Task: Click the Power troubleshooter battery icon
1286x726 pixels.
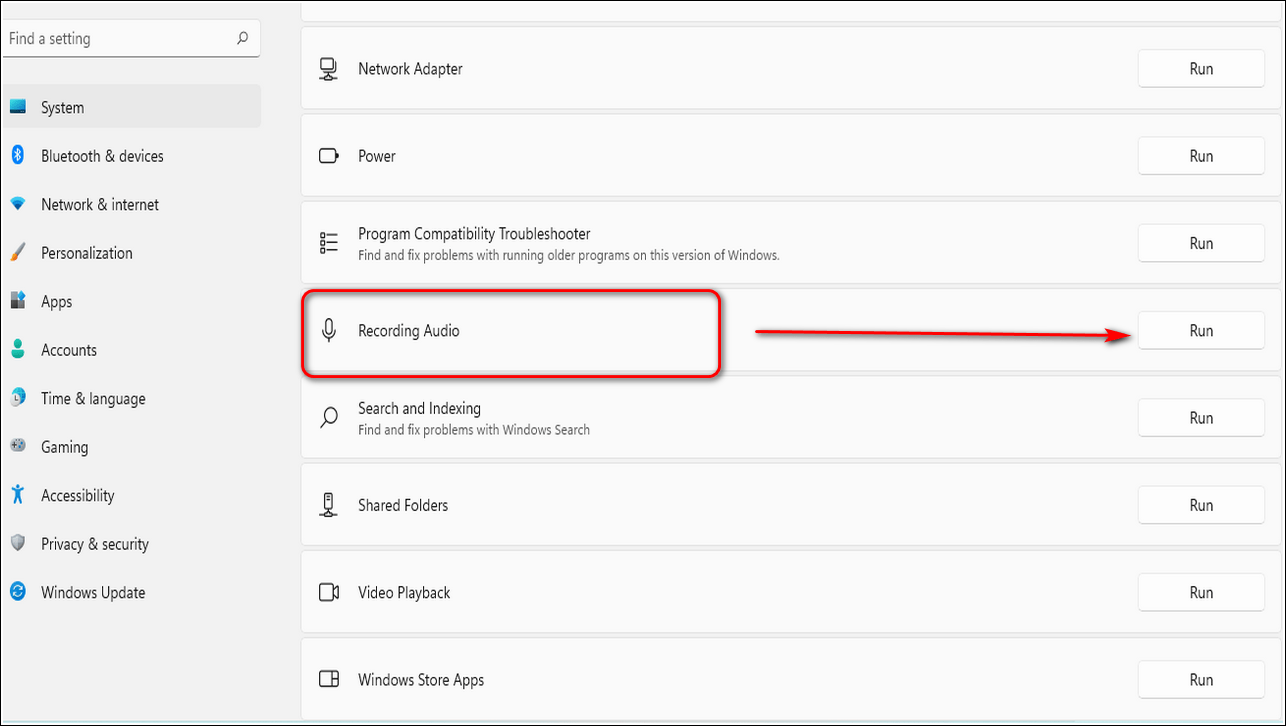Action: pyautogui.click(x=328, y=156)
